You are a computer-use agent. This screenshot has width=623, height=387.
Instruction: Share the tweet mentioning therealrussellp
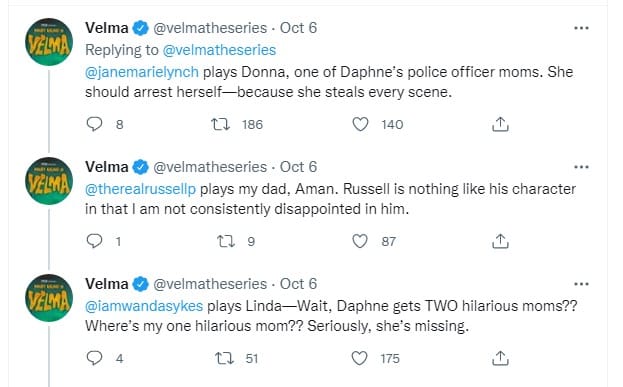click(x=500, y=241)
